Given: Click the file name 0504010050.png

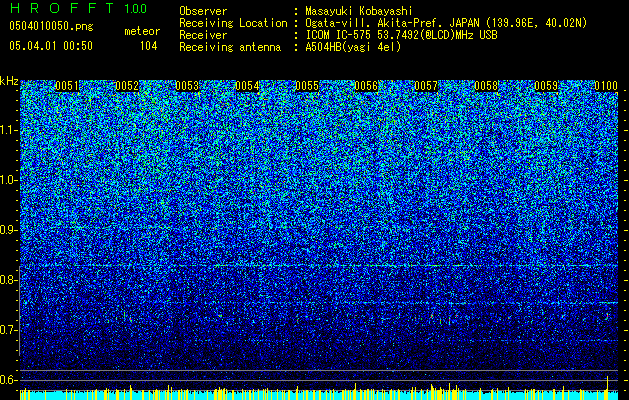Looking at the screenshot, I should 51,26.
